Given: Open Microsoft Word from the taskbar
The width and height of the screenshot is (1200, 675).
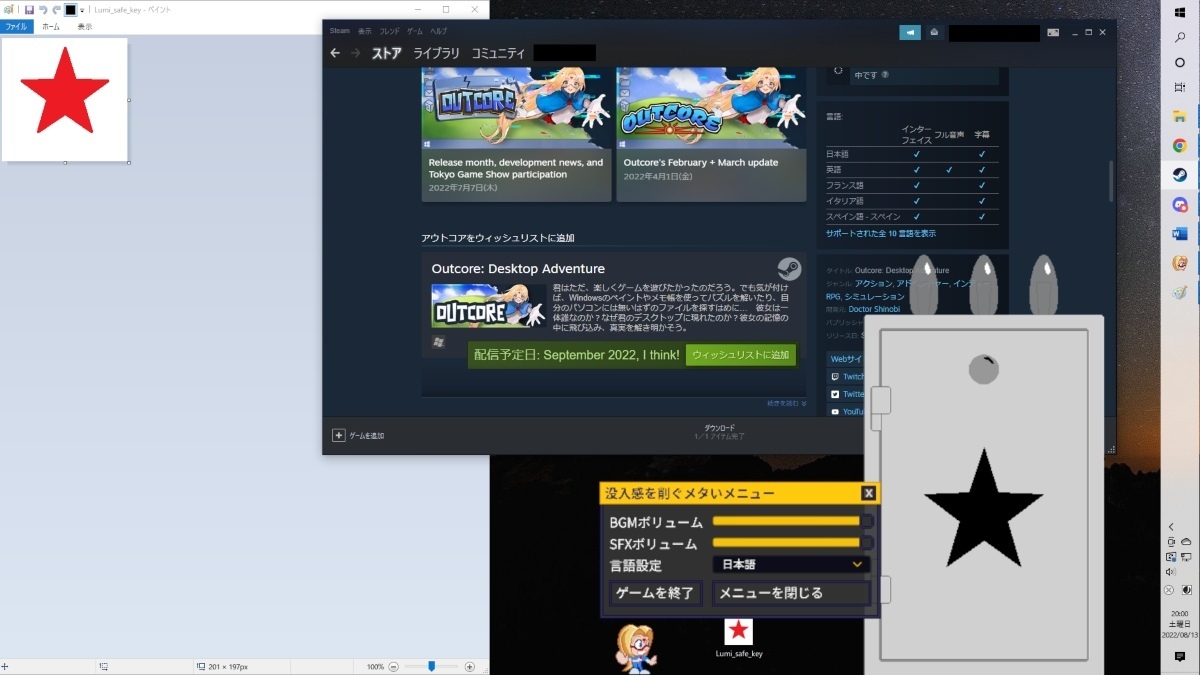Looking at the screenshot, I should [x=1180, y=234].
